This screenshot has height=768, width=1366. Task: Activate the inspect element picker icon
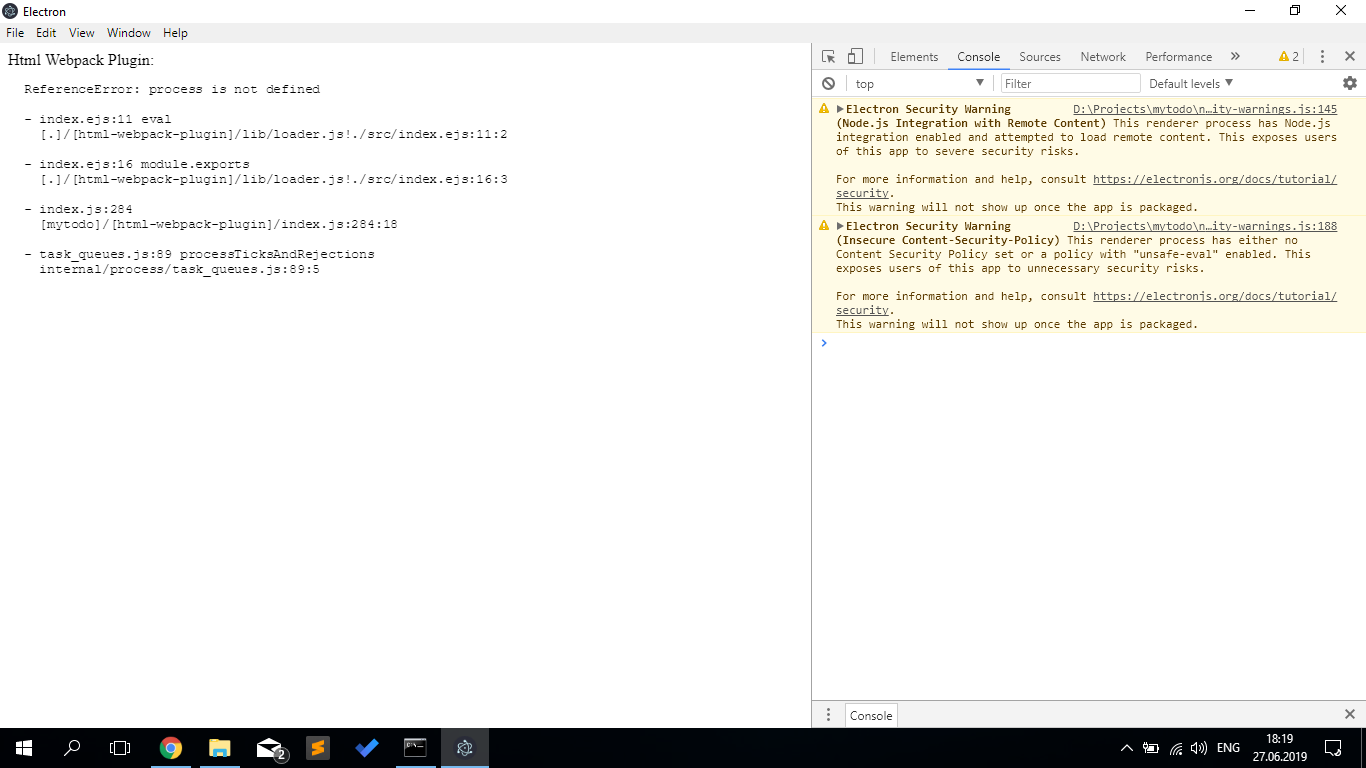[828, 57]
